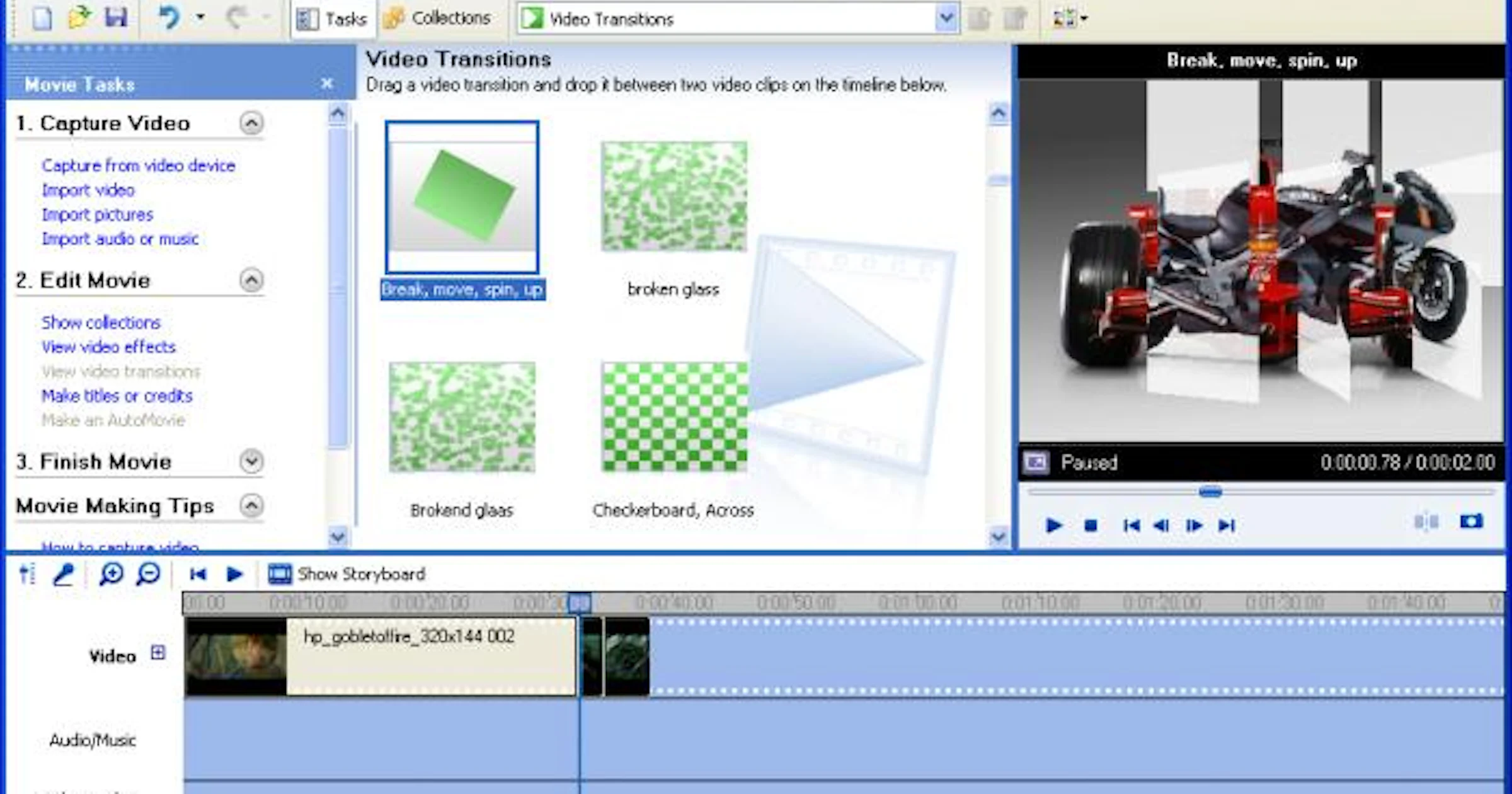Switch to Show Storyboard view
Image resolution: width=1512 pixels, height=794 pixels.
tap(346, 574)
